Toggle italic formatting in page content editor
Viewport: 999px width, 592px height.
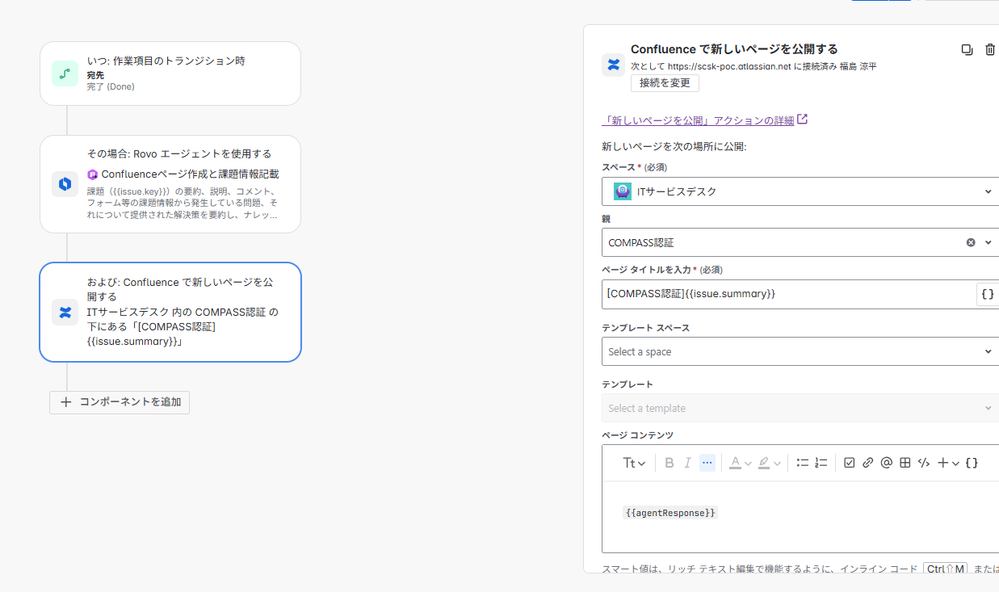(x=687, y=463)
